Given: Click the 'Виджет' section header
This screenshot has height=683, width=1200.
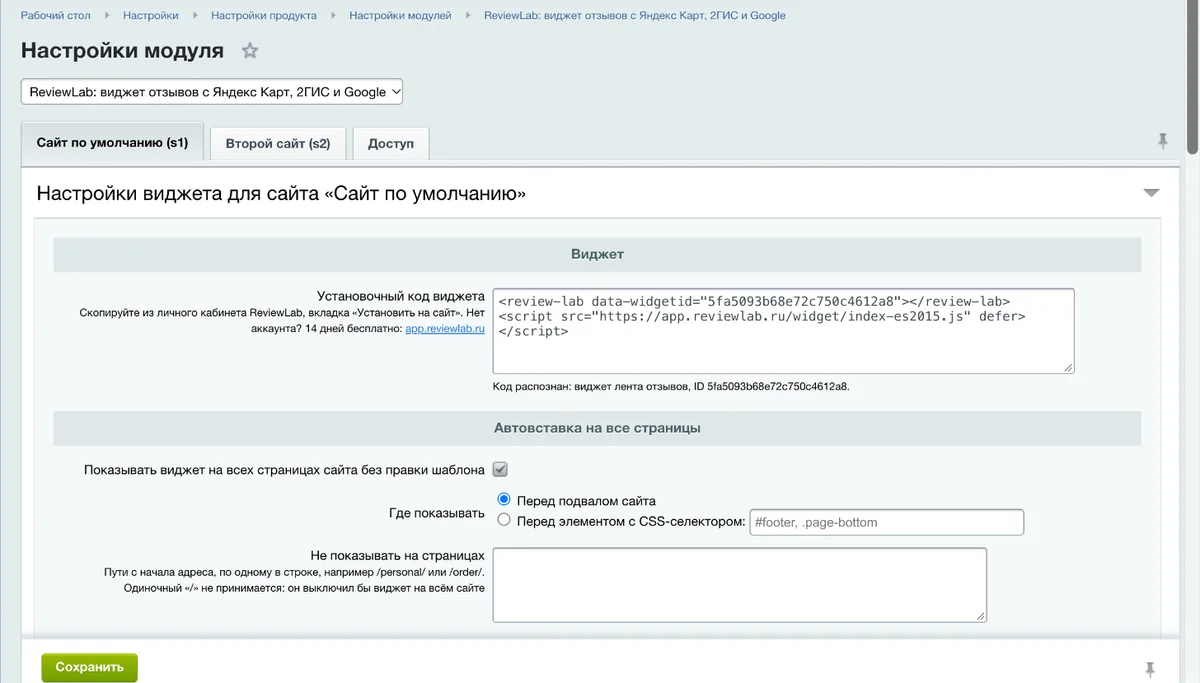Looking at the screenshot, I should pyautogui.click(x=597, y=254).
